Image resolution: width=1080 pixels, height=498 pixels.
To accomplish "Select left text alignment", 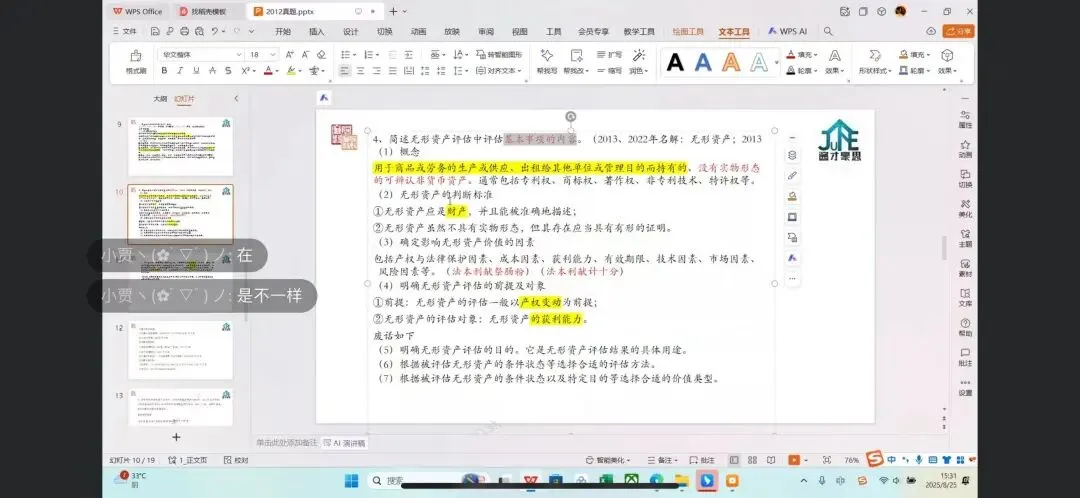I will 344,70.
